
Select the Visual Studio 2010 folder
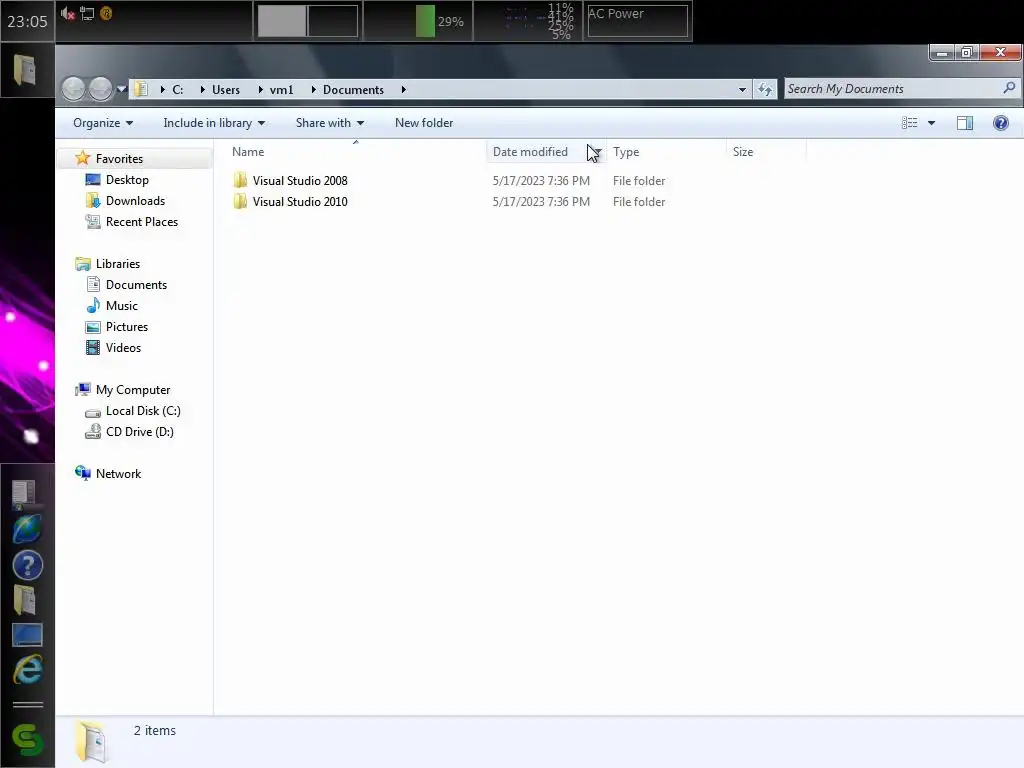[300, 202]
